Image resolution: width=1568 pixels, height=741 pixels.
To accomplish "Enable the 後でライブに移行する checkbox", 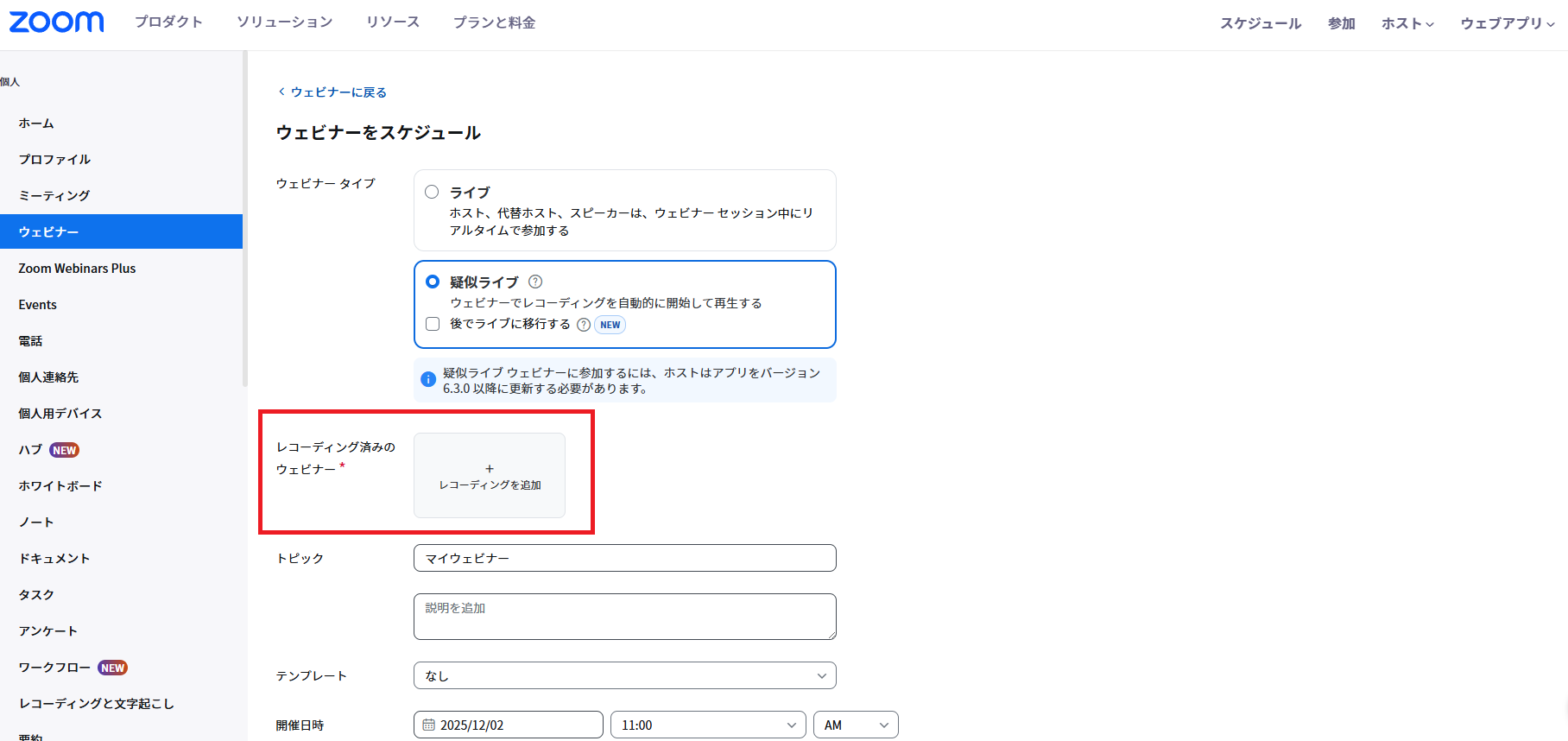I will point(433,324).
